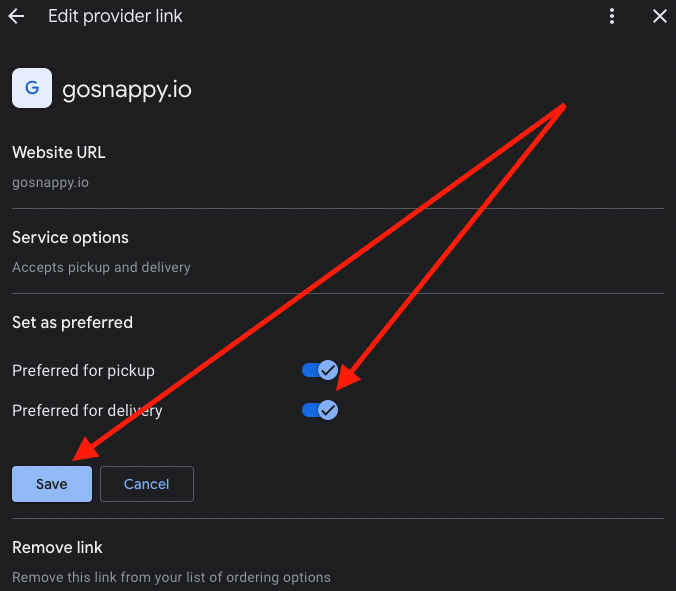Disable the Preferred for delivery switch
The image size is (676, 591).
point(320,410)
